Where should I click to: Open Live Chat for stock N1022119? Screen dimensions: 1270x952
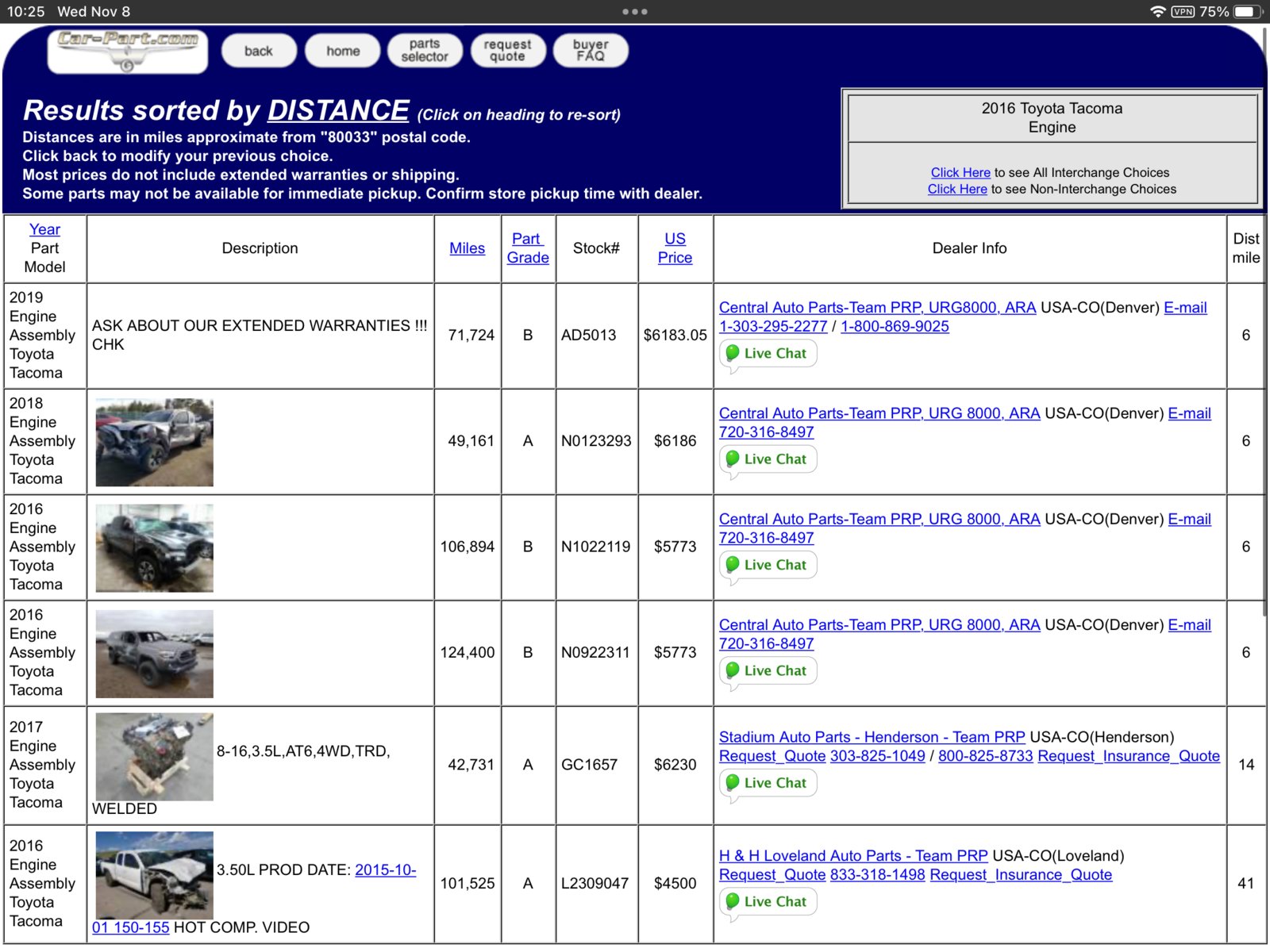pyautogui.click(x=768, y=565)
